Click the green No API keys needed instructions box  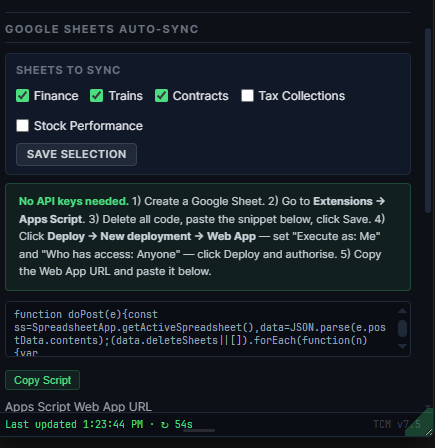coord(208,237)
